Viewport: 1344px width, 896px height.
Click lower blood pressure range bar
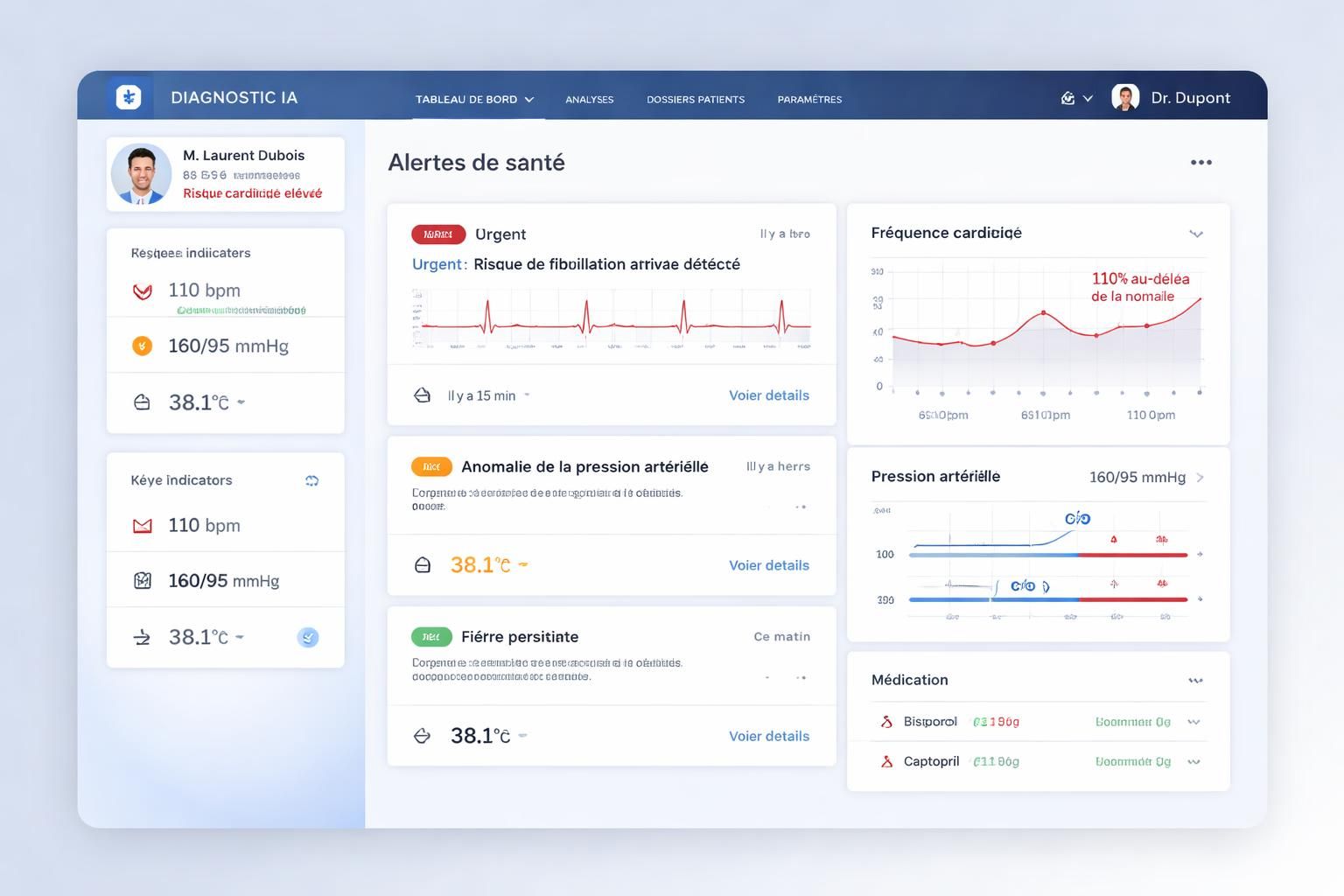pos(1048,599)
